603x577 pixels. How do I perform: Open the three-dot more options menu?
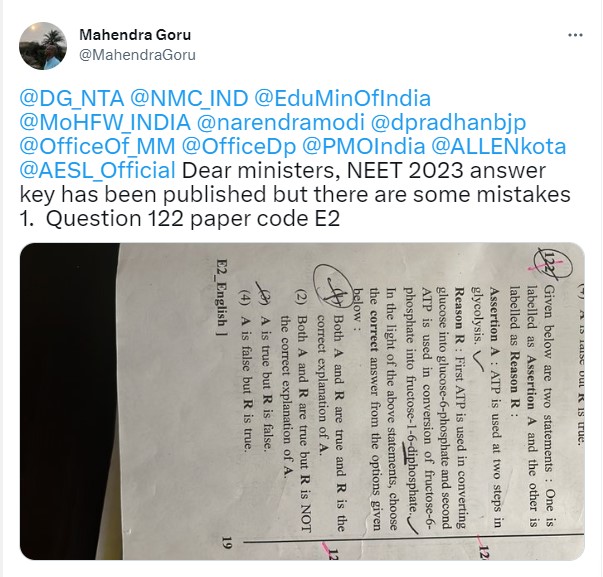575,35
